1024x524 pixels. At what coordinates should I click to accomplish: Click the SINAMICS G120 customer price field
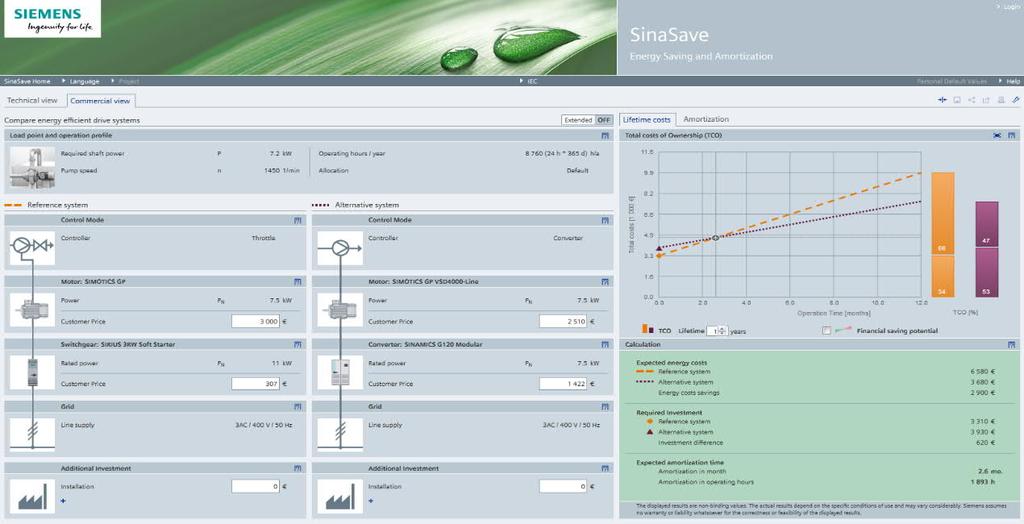pos(564,384)
